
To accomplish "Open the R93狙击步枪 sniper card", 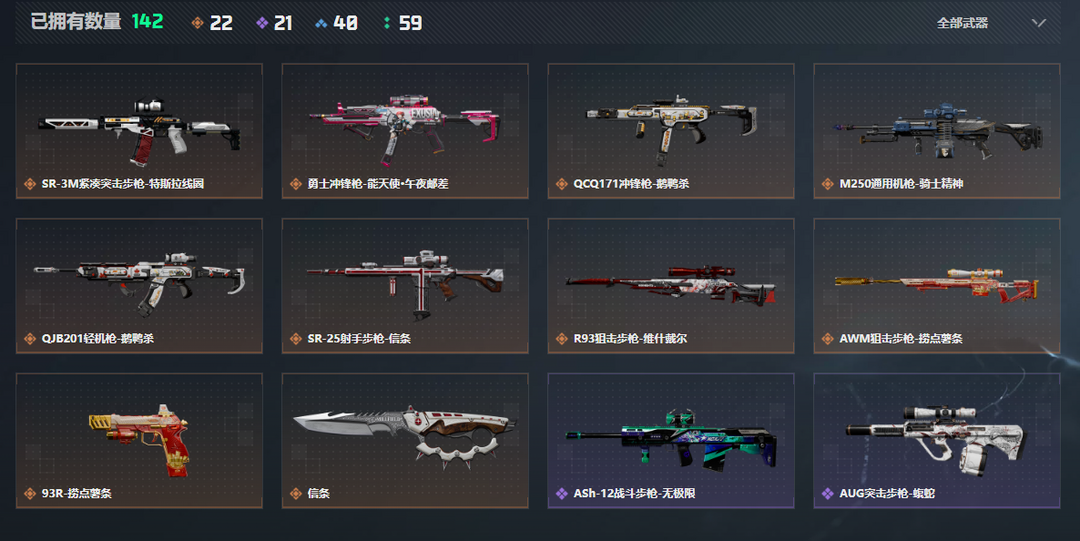I will [x=671, y=286].
